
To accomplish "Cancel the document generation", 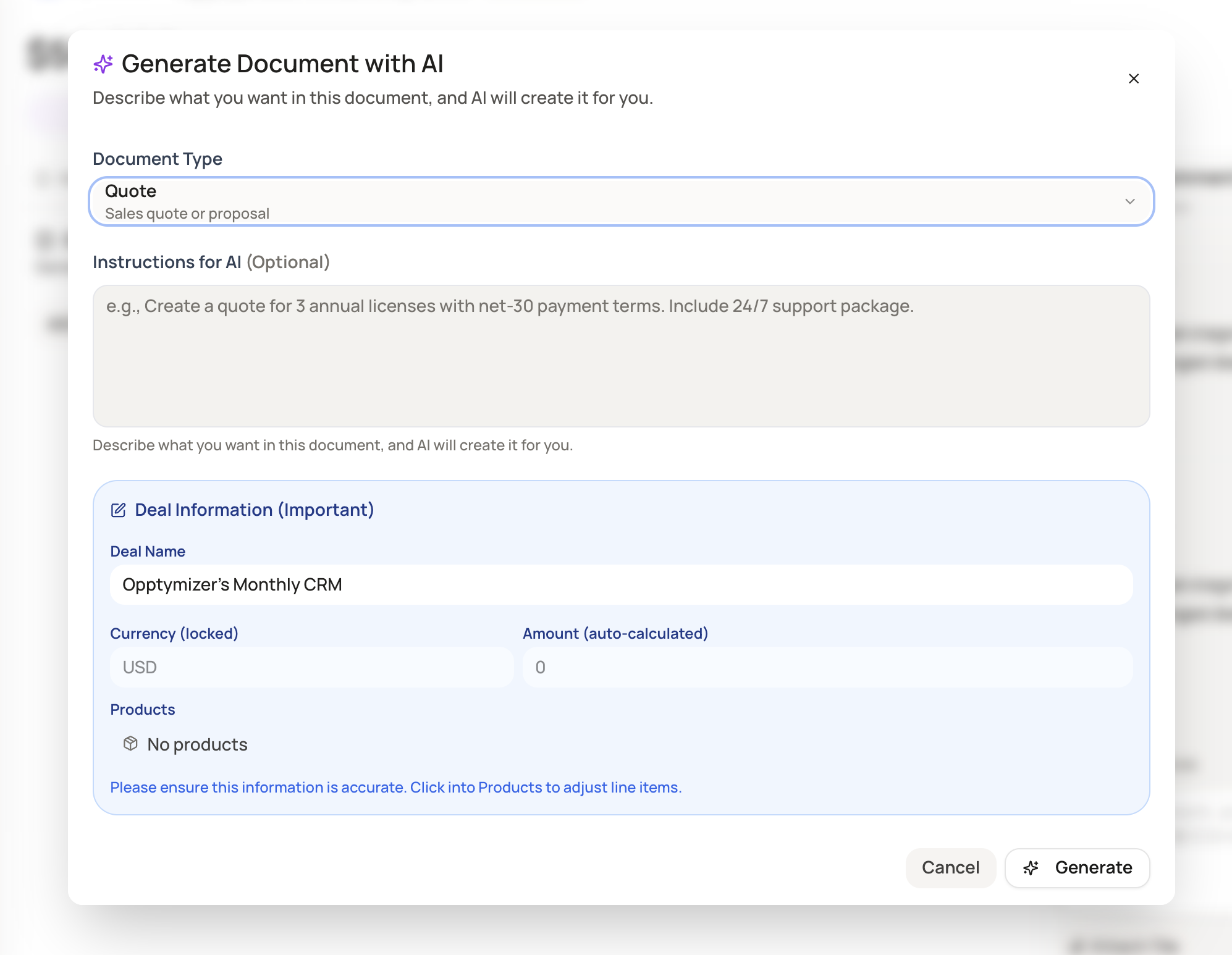I will point(950,867).
